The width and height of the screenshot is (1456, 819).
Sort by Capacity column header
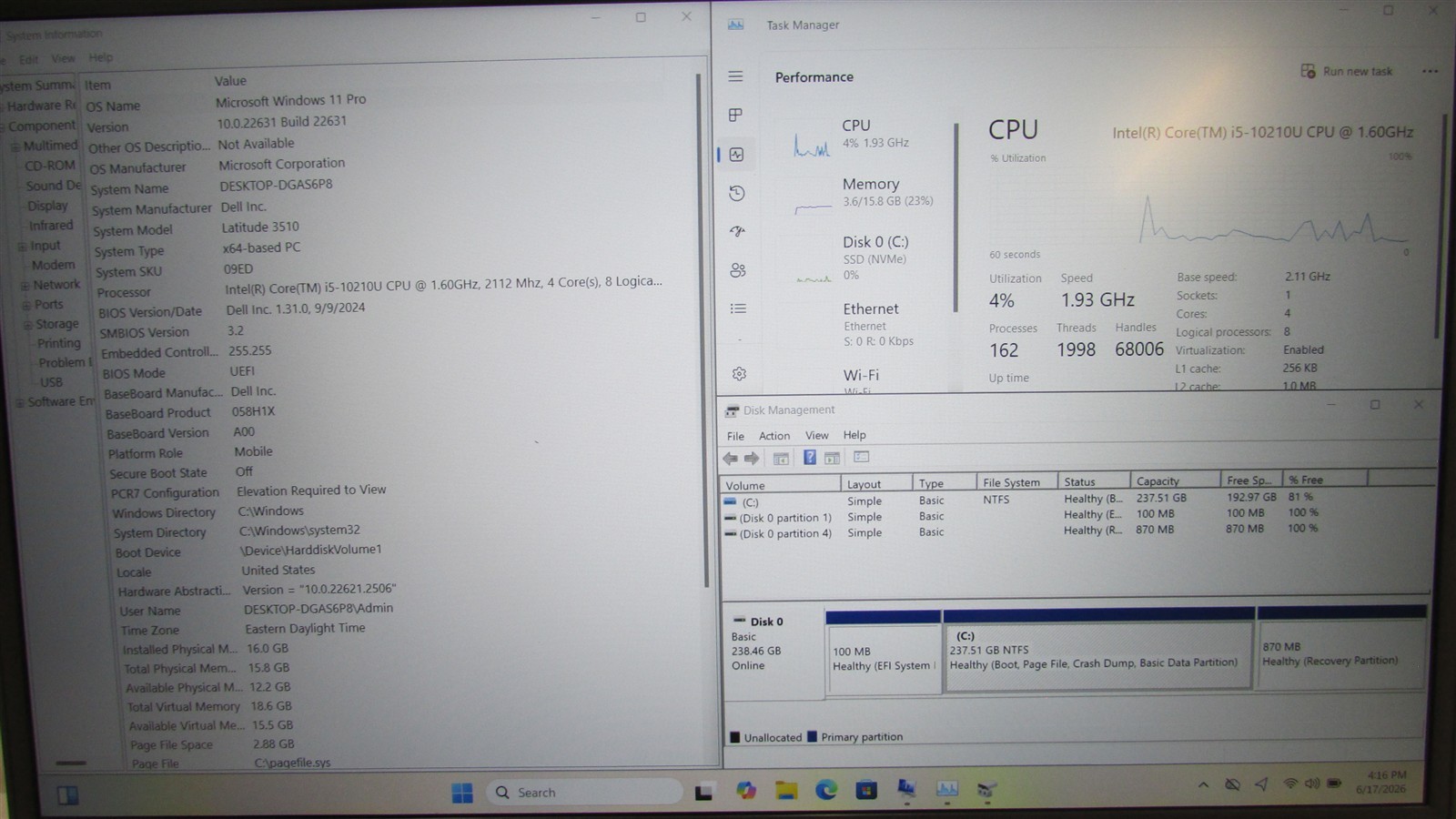[1175, 480]
